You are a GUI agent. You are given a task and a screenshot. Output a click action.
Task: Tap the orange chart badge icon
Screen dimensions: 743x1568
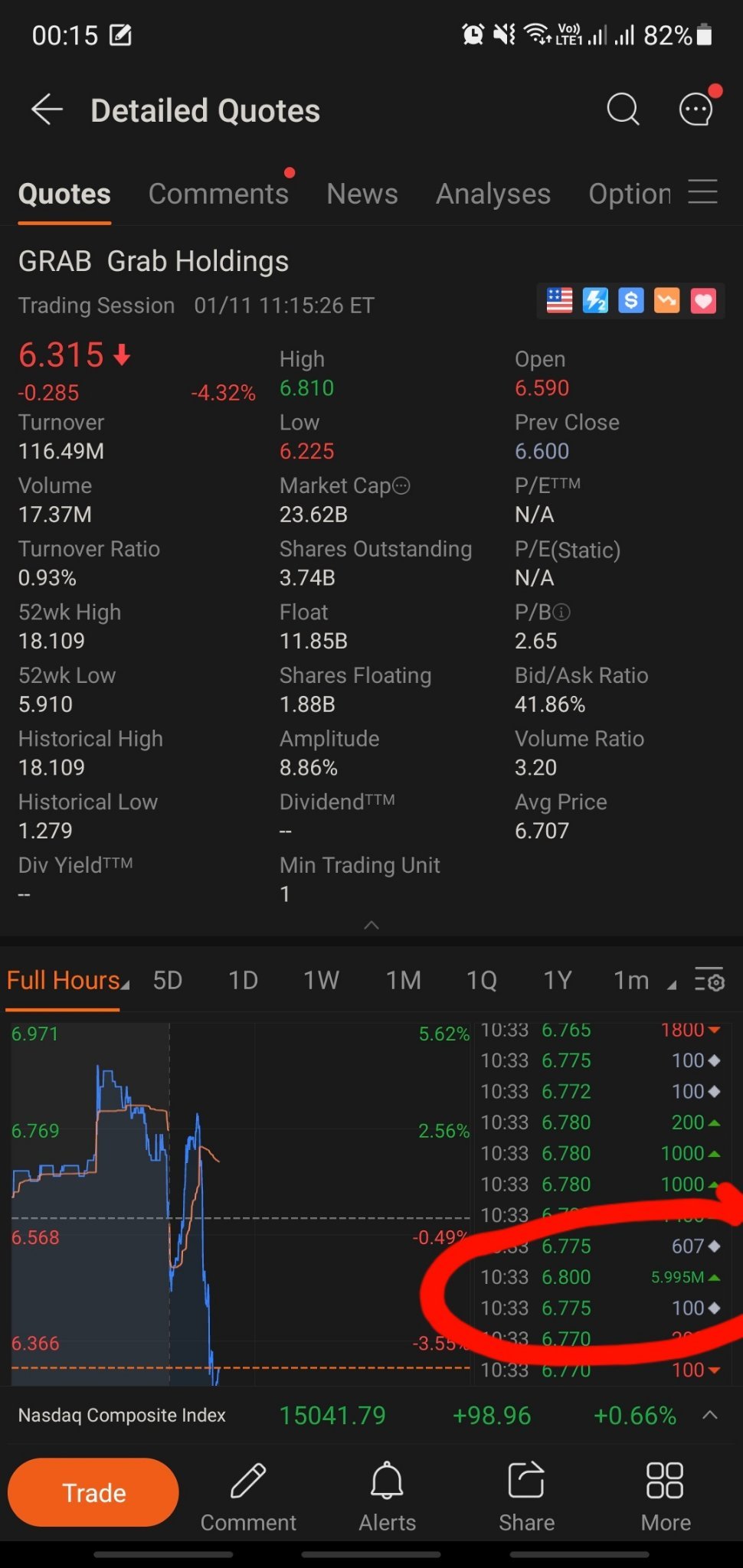tap(667, 300)
